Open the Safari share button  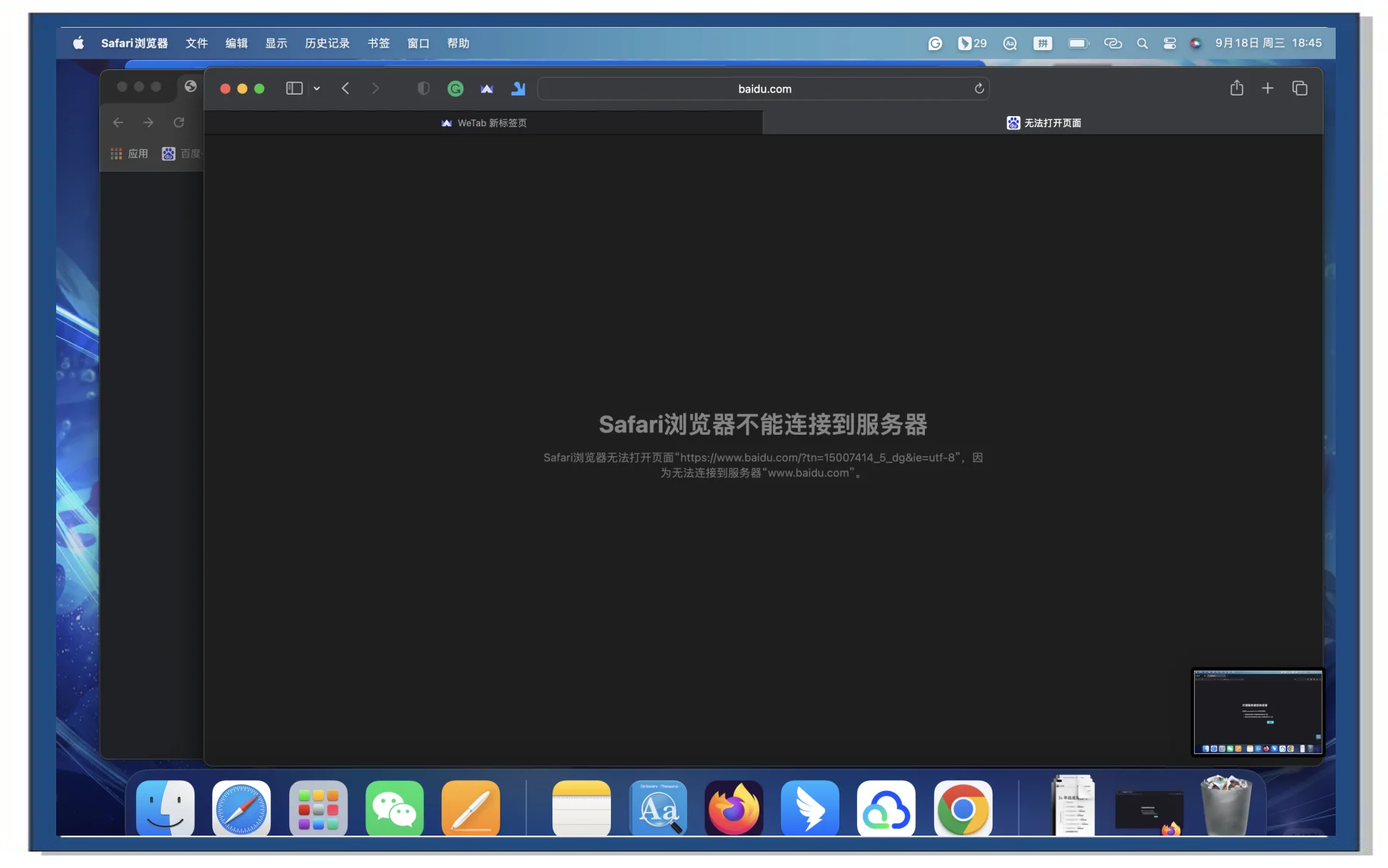1236,88
